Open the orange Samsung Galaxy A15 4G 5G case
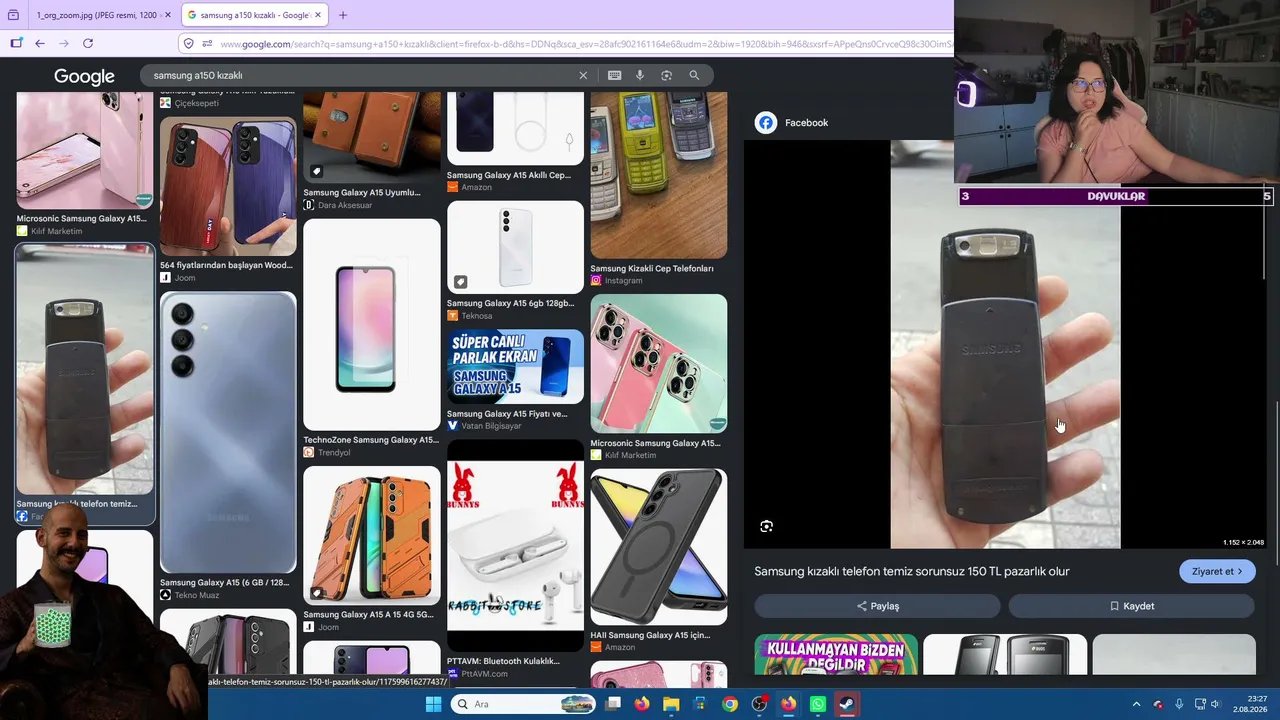The image size is (1280, 720). click(x=371, y=536)
